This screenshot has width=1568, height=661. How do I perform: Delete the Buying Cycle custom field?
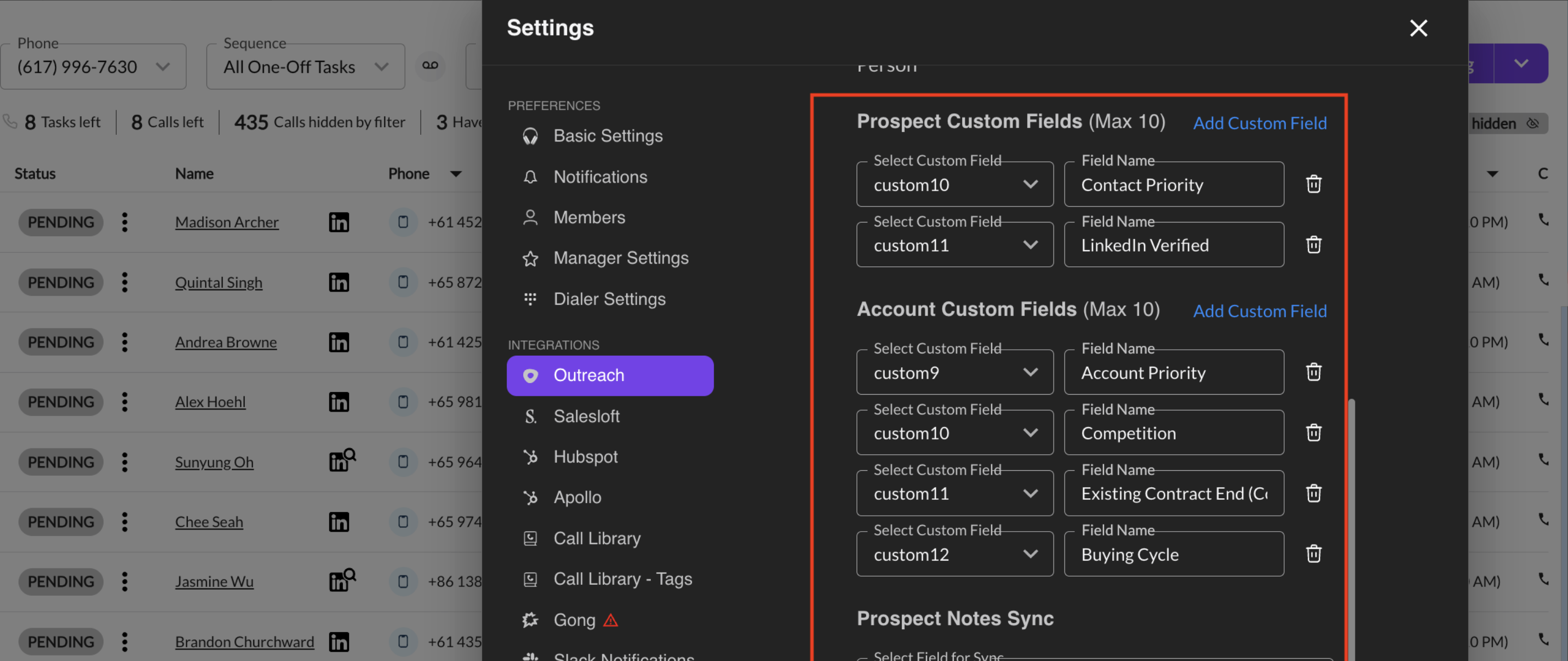[1314, 554]
